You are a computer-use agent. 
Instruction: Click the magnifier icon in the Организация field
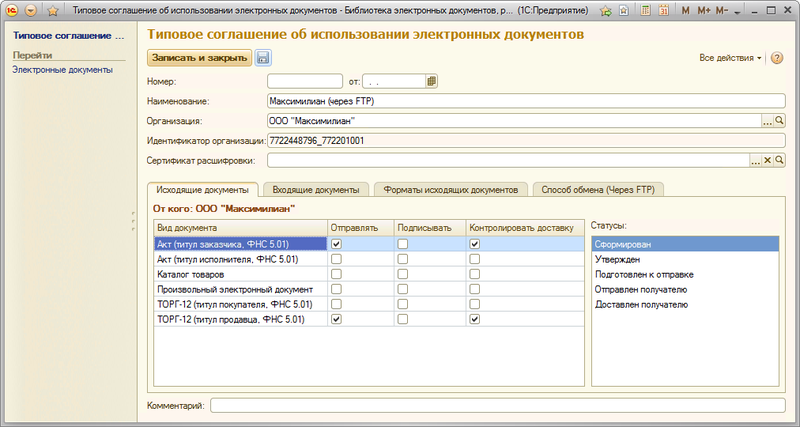tap(780, 121)
